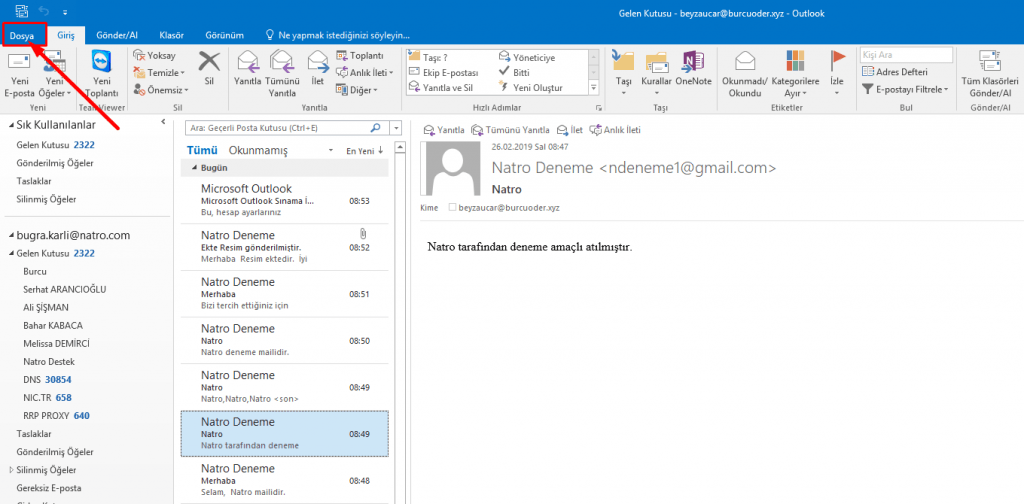Select the 'Taşı: ?' quick step
Viewport: 1024px width, 504px height.
(x=429, y=57)
